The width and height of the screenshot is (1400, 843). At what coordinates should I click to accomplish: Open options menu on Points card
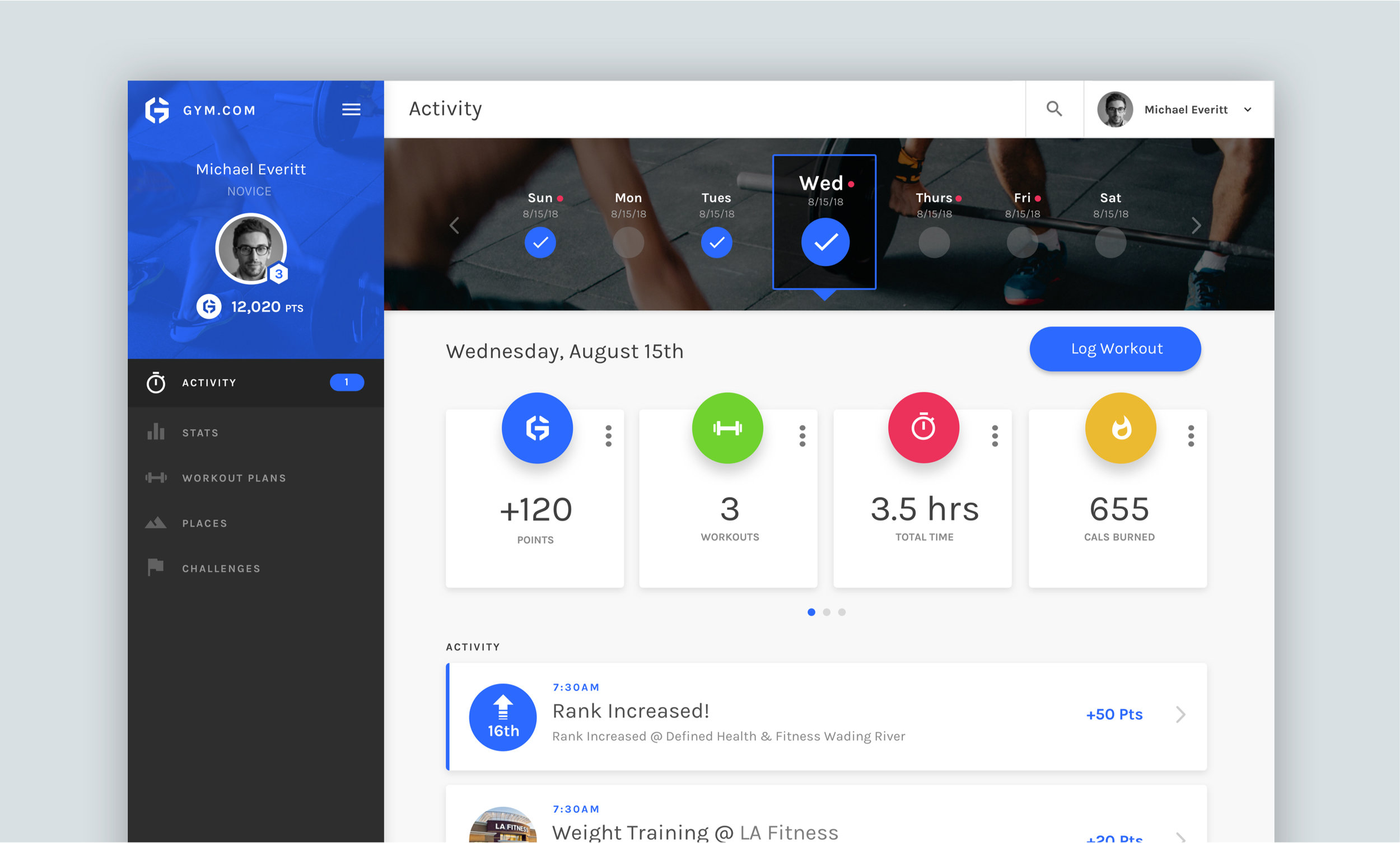coord(609,435)
